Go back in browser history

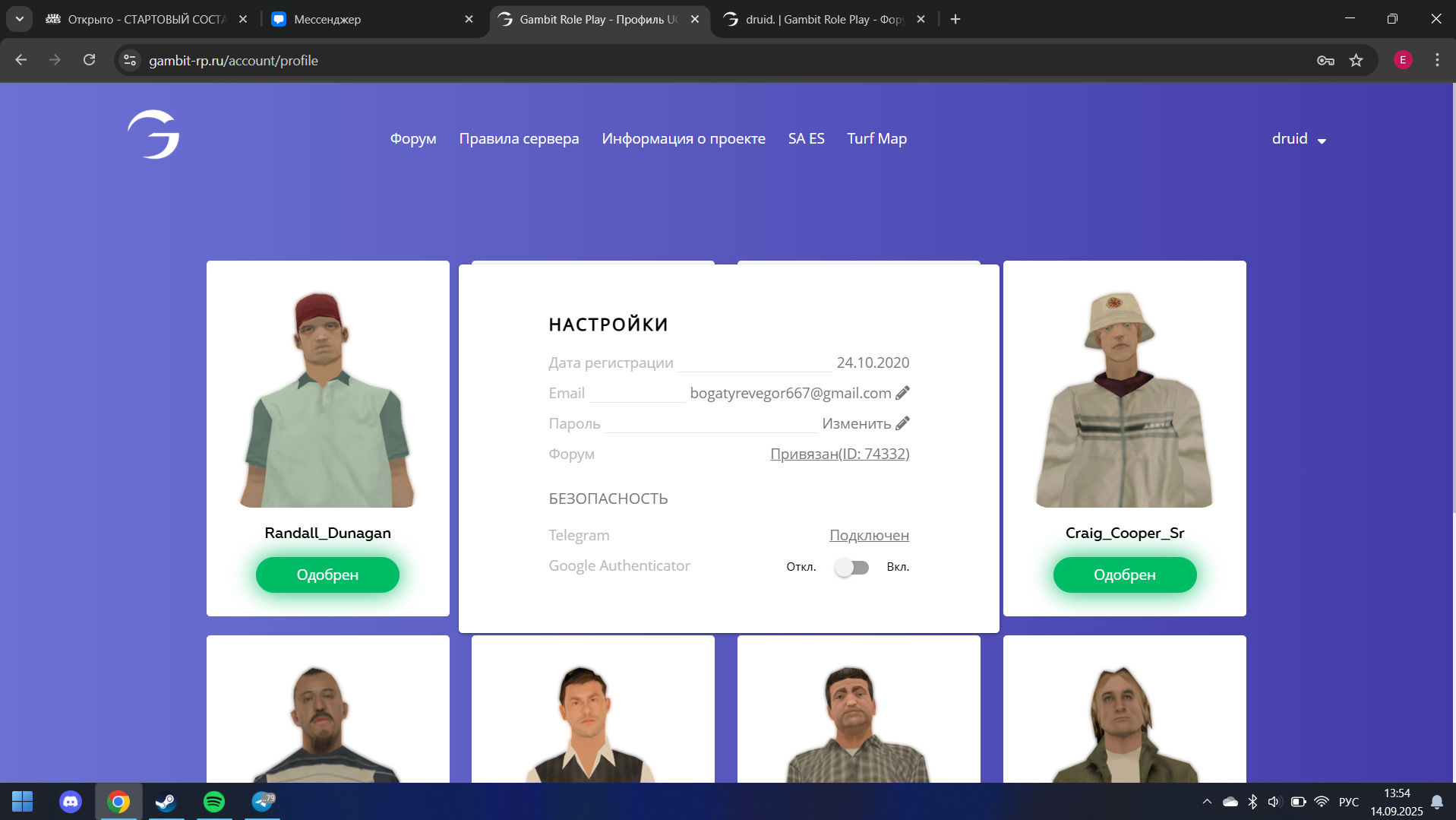pyautogui.click(x=21, y=60)
